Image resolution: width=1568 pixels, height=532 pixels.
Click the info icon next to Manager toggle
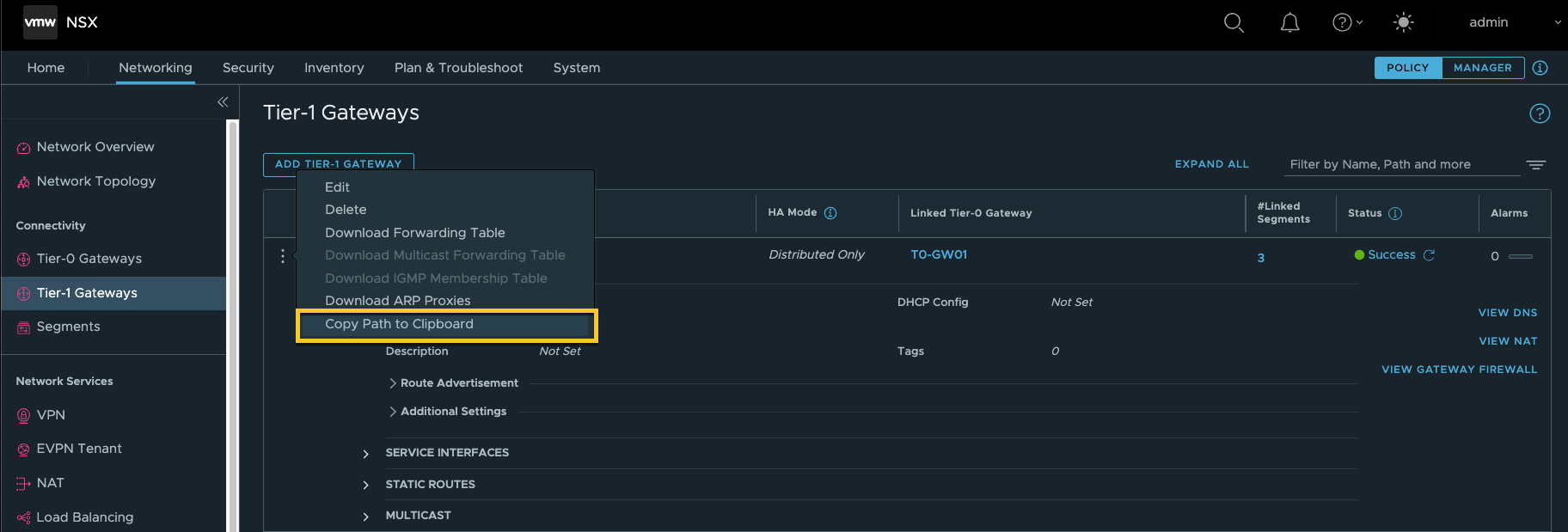1540,68
